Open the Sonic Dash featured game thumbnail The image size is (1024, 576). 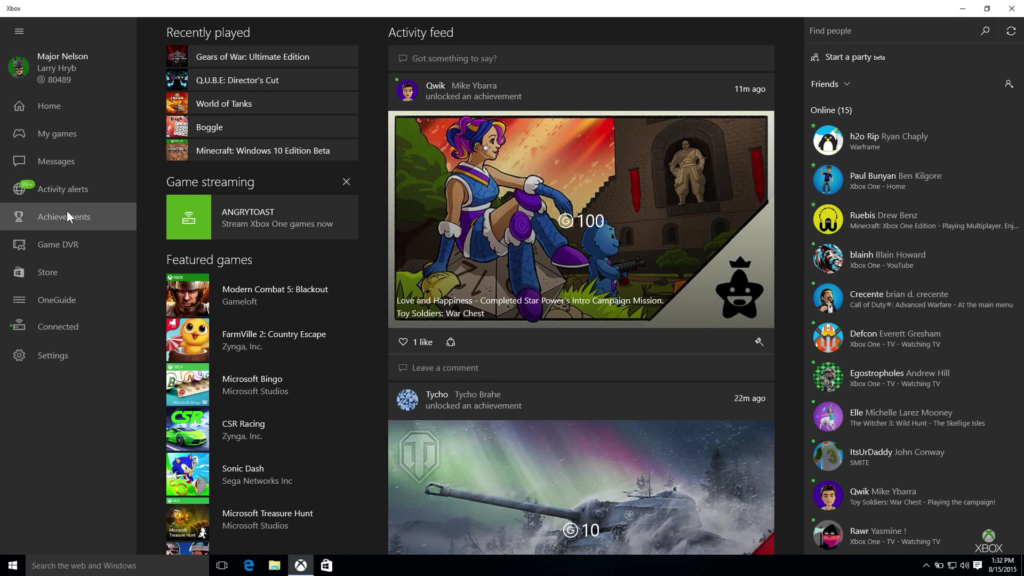[x=187, y=475]
